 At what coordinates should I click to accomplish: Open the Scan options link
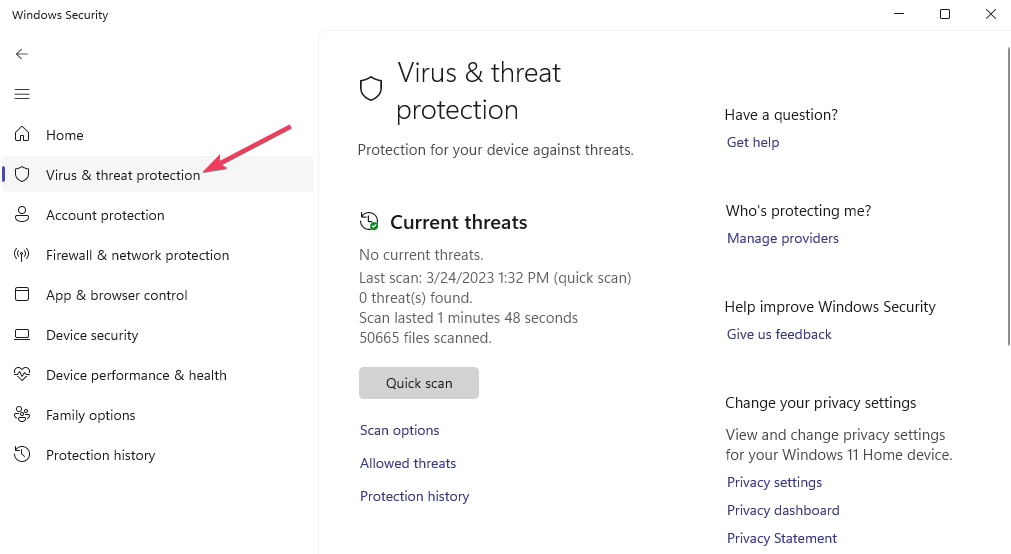tap(399, 430)
